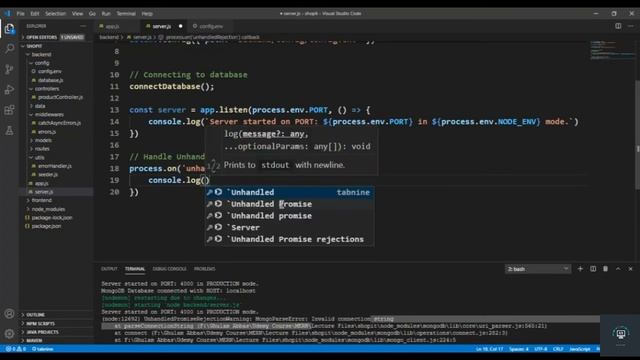Screen dimensions: 640x360
Task: Switch to the DEBUG CONSOLE tab
Action: coord(169,269)
